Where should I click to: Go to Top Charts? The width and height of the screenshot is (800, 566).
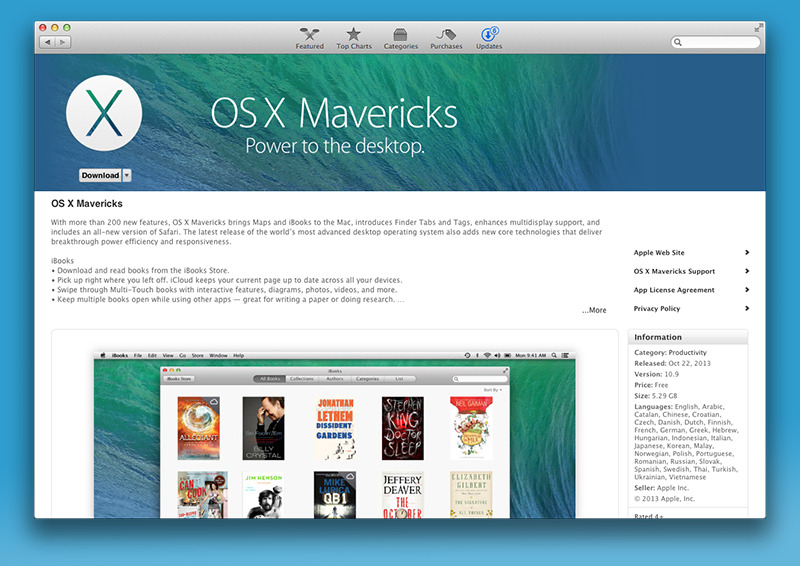(x=353, y=38)
